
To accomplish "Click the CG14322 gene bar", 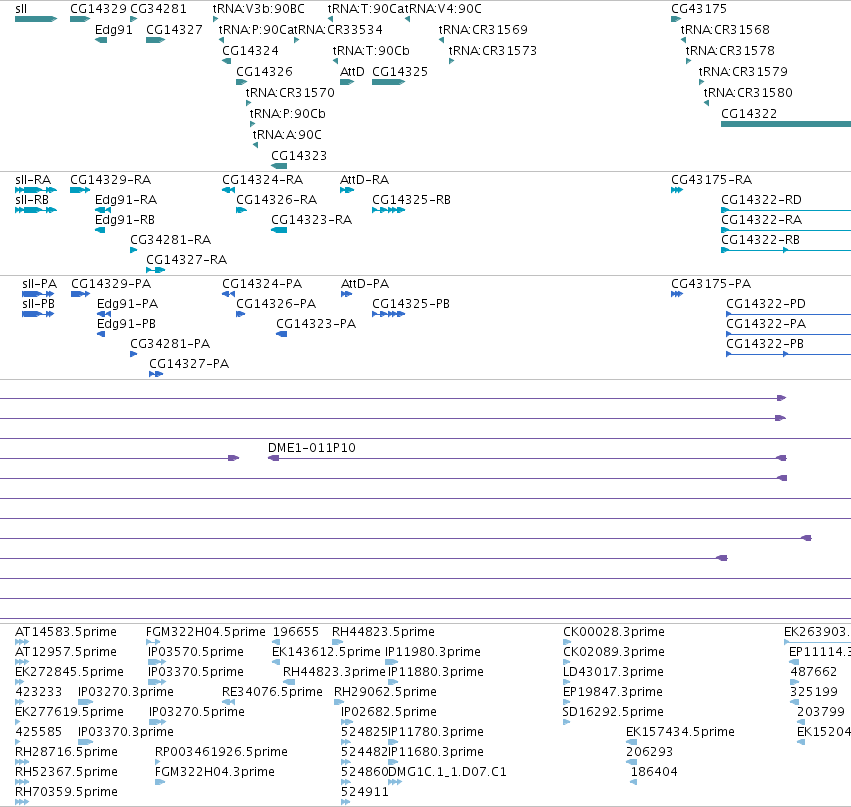I will pyautogui.click(x=786, y=124).
